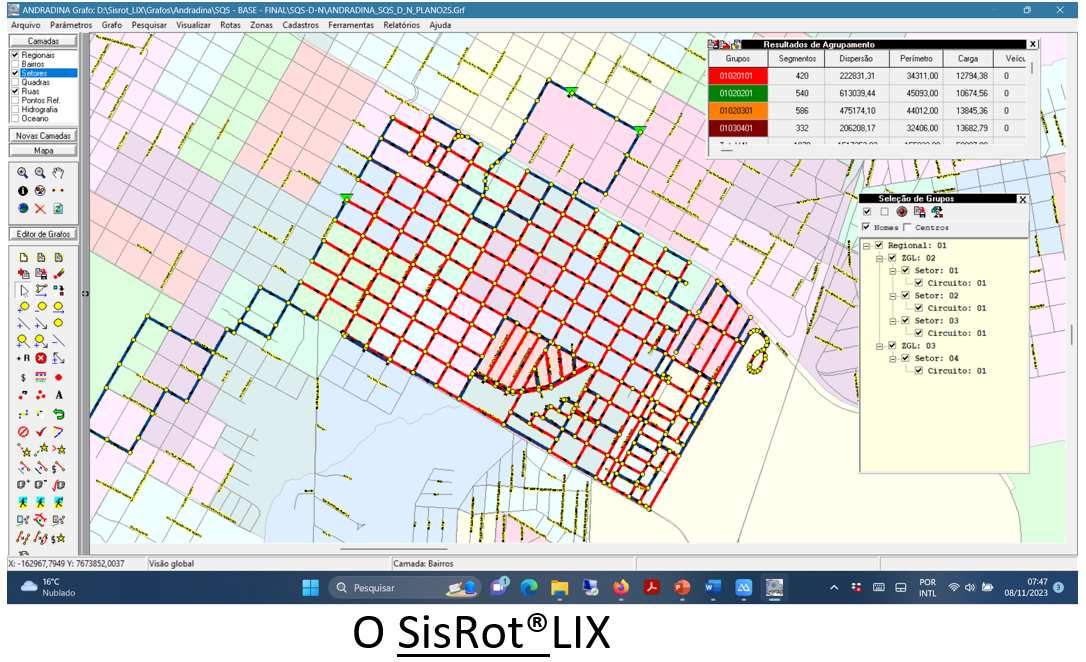
Task: Click the +R tool icon
Action: 23,358
